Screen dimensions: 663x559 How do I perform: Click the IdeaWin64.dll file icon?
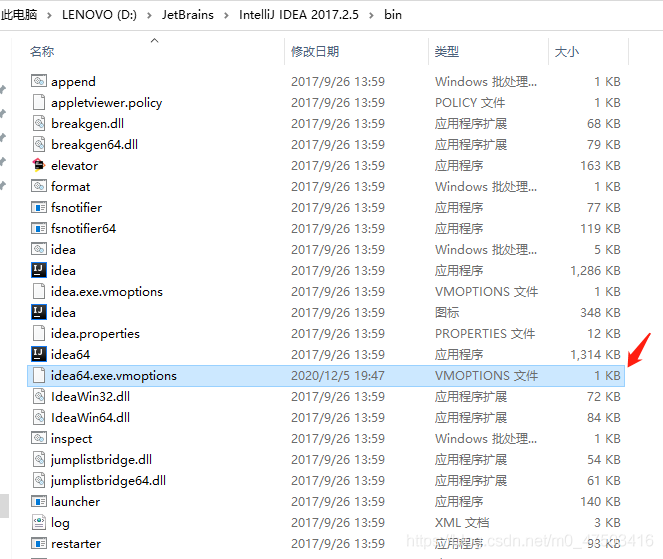(x=39, y=417)
